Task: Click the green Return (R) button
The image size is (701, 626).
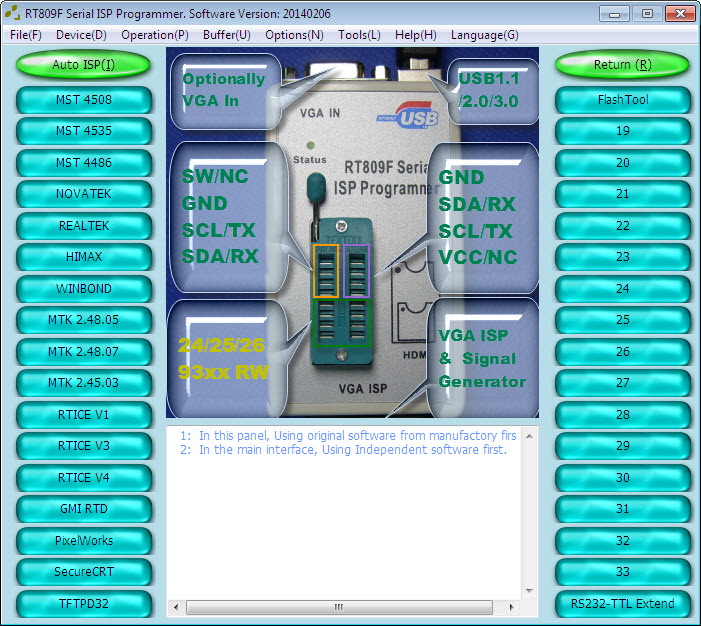Action: click(622, 65)
